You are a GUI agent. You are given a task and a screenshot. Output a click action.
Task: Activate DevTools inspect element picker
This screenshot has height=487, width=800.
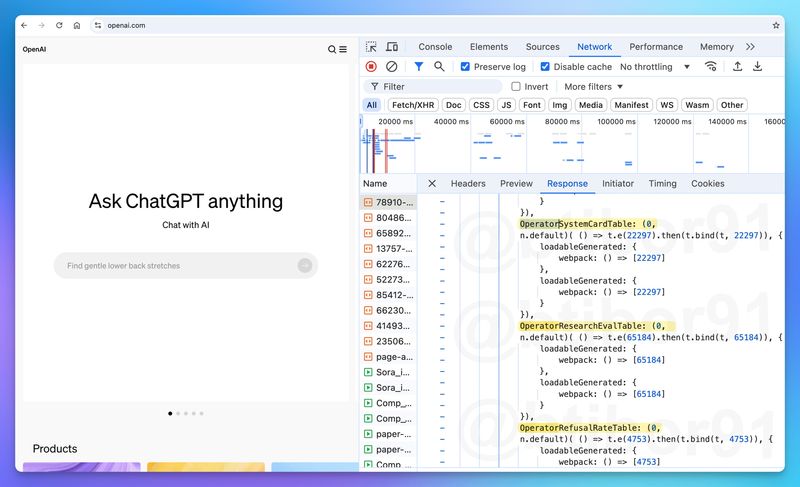371,47
